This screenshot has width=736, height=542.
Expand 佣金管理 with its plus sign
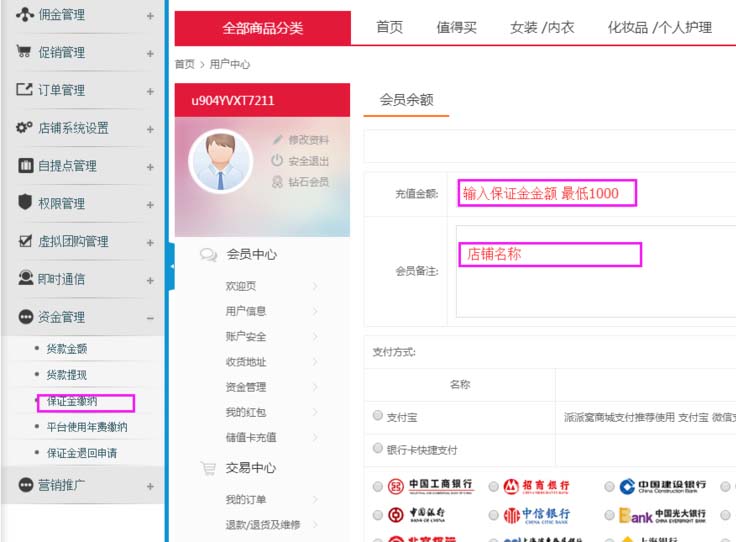(150, 16)
